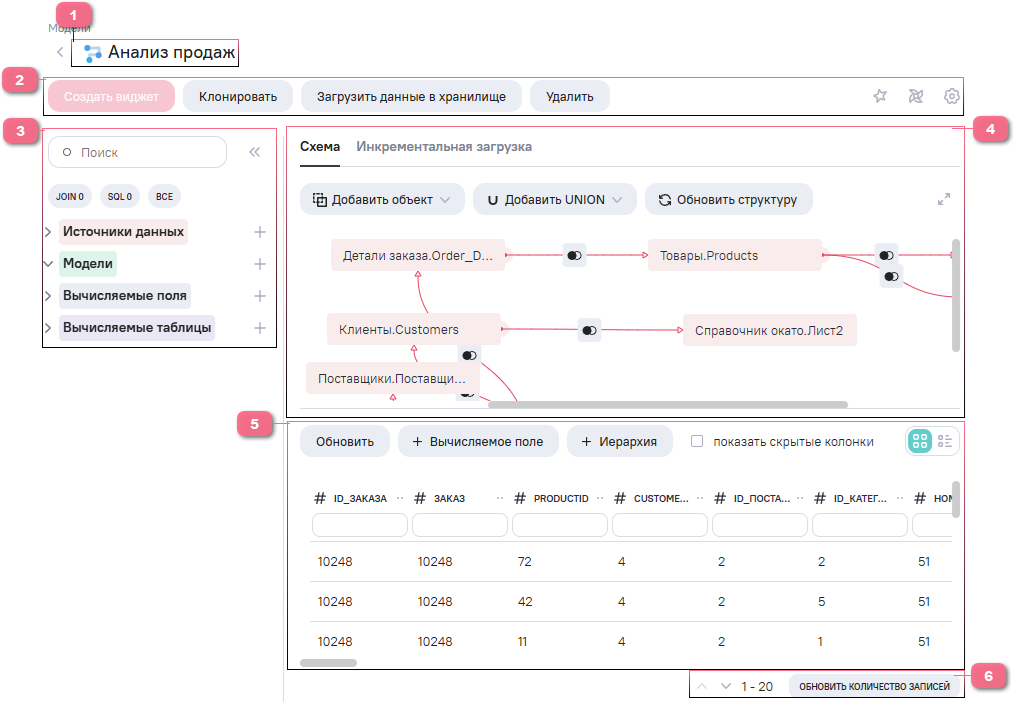The width and height of the screenshot is (1014, 702).
Task: Switch to Инкрементальная загрузка tab
Action: pos(444,147)
